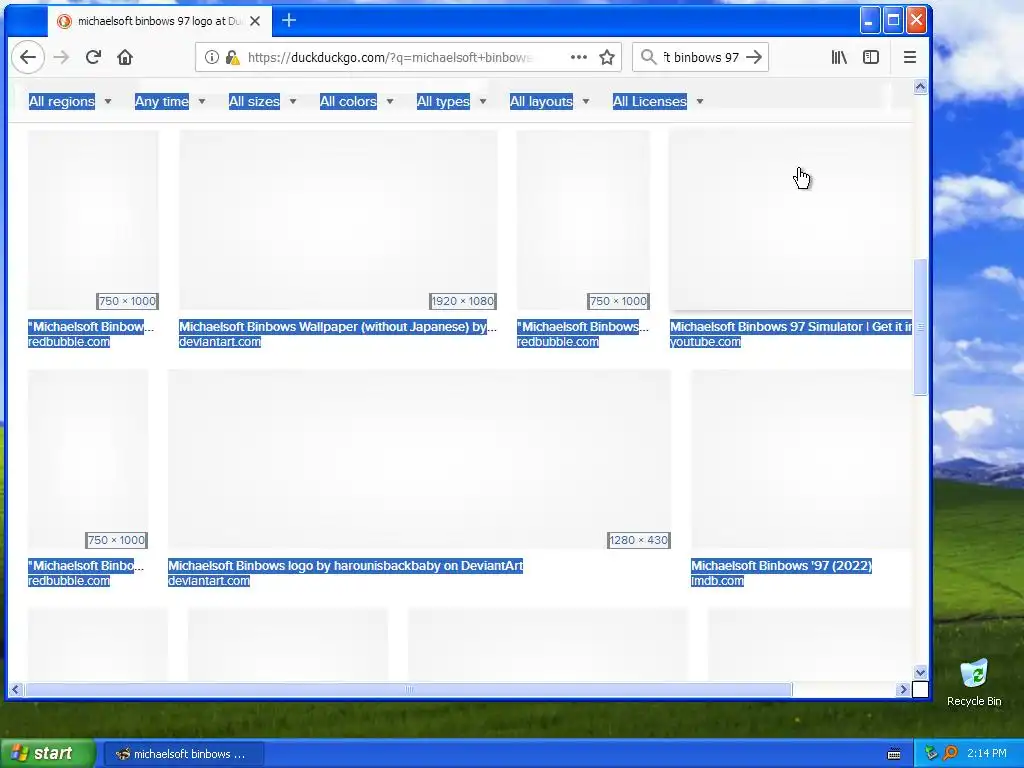Click the forward navigation arrow
The image size is (1024, 768).
click(x=61, y=57)
